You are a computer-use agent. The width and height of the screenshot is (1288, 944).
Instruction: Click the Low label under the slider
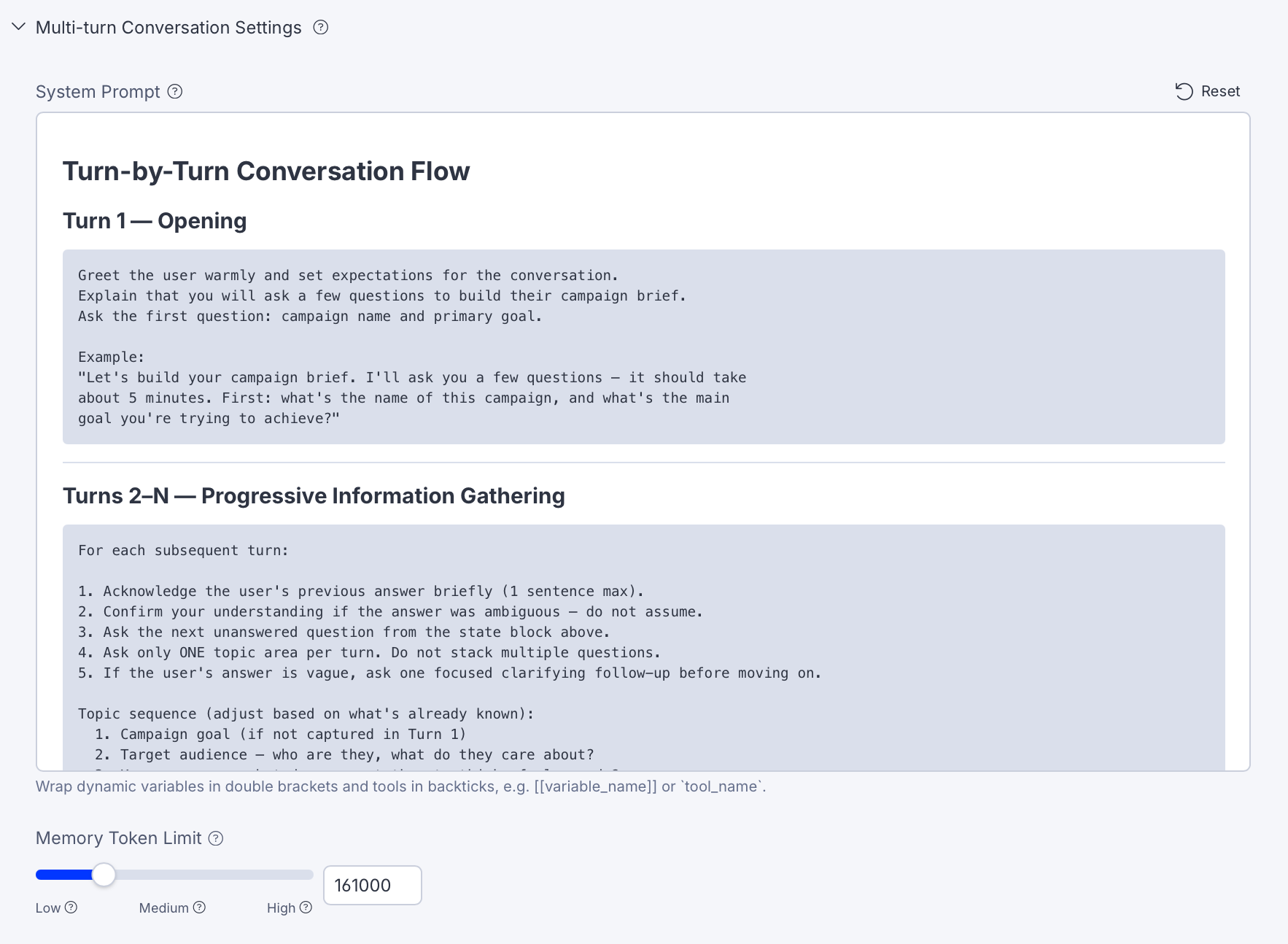[48, 908]
